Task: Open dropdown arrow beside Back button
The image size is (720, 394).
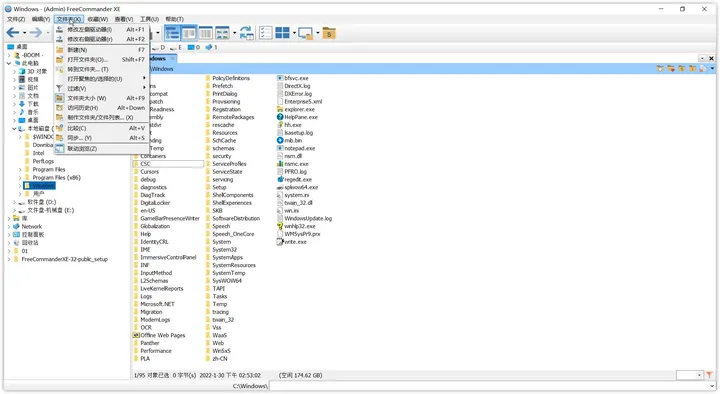Action: pos(24,33)
